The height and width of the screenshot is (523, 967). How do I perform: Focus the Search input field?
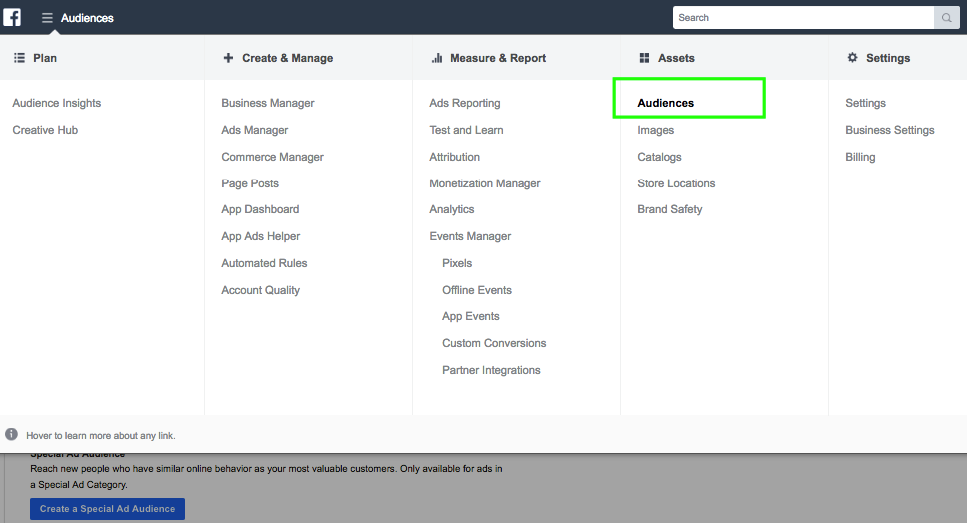804,18
